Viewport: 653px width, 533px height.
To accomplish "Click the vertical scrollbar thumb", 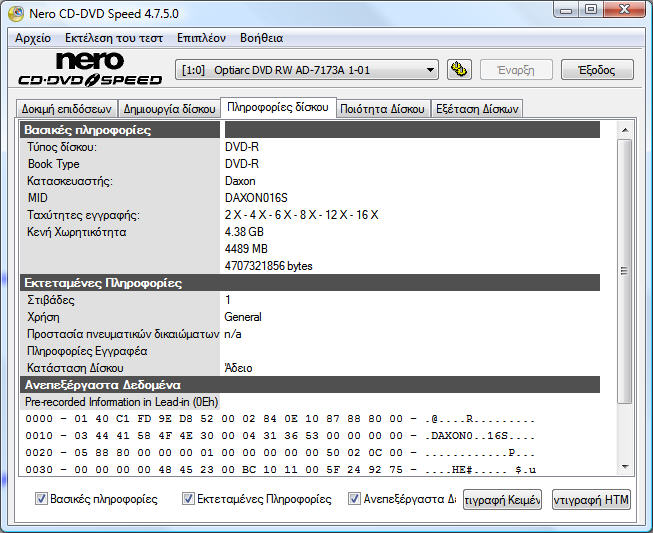I will [x=625, y=271].
